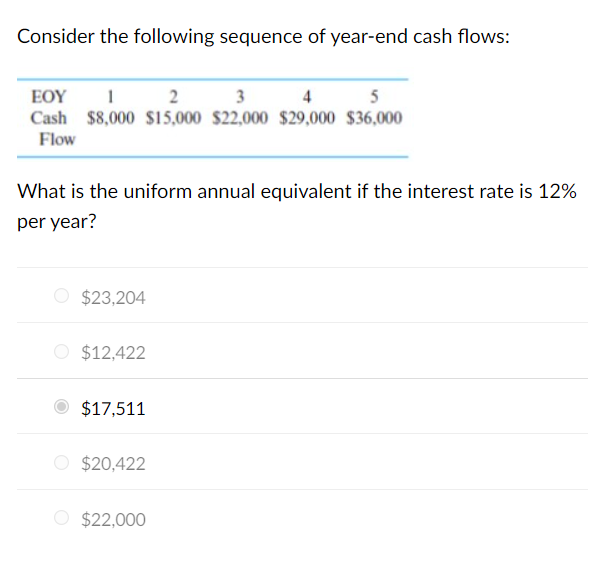This screenshot has height=564, width=602.
Task: Click the $23,204 answer label text
Action: (113, 298)
